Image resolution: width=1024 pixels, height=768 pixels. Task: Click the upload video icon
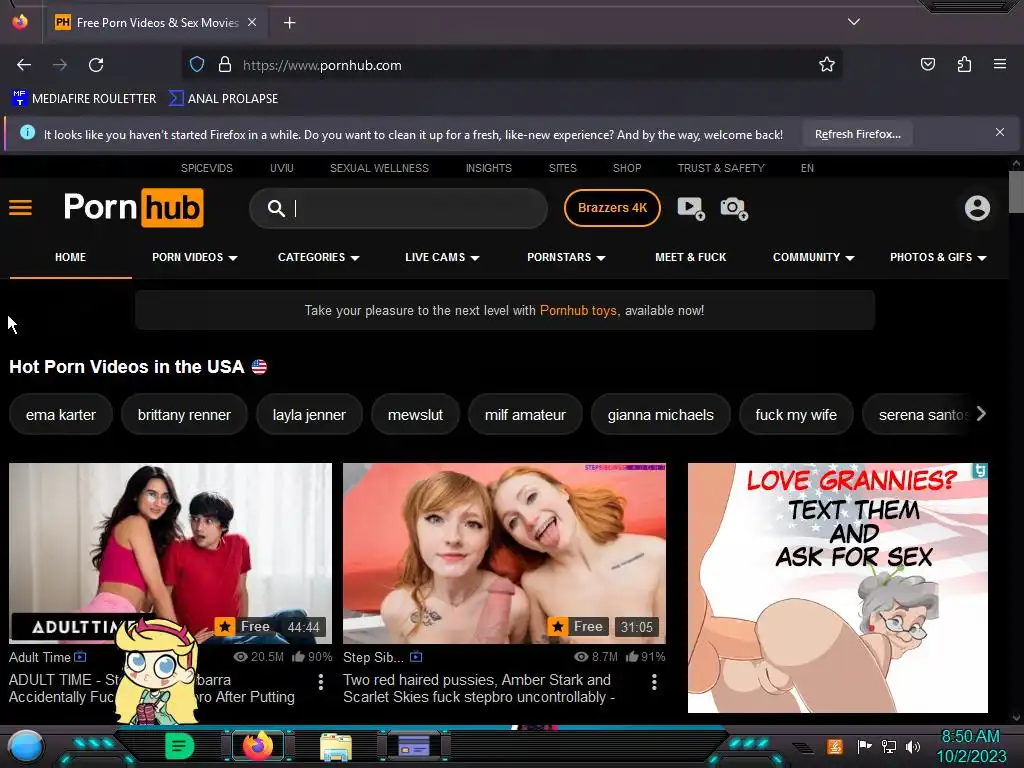[690, 208]
